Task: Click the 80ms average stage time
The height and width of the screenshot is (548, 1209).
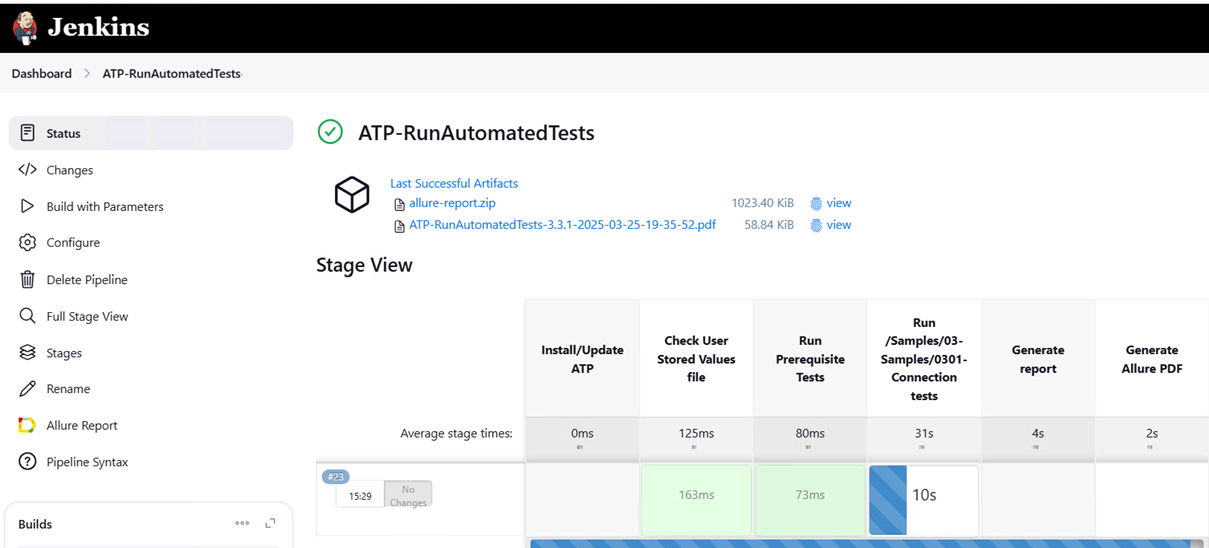Action: pos(810,433)
